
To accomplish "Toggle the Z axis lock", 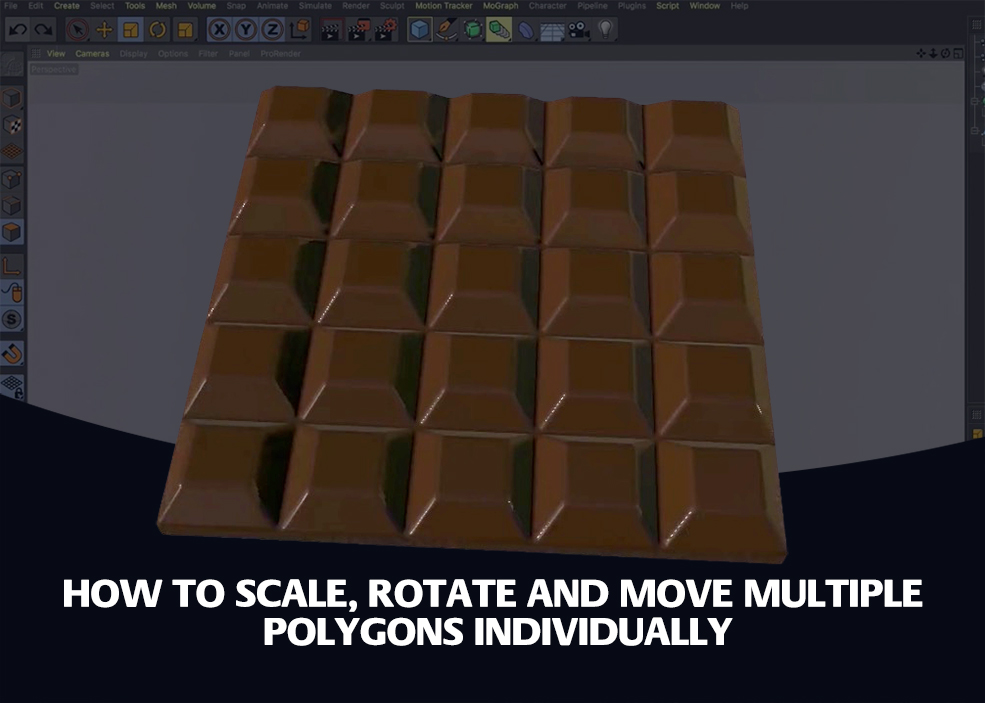I will pos(271,30).
